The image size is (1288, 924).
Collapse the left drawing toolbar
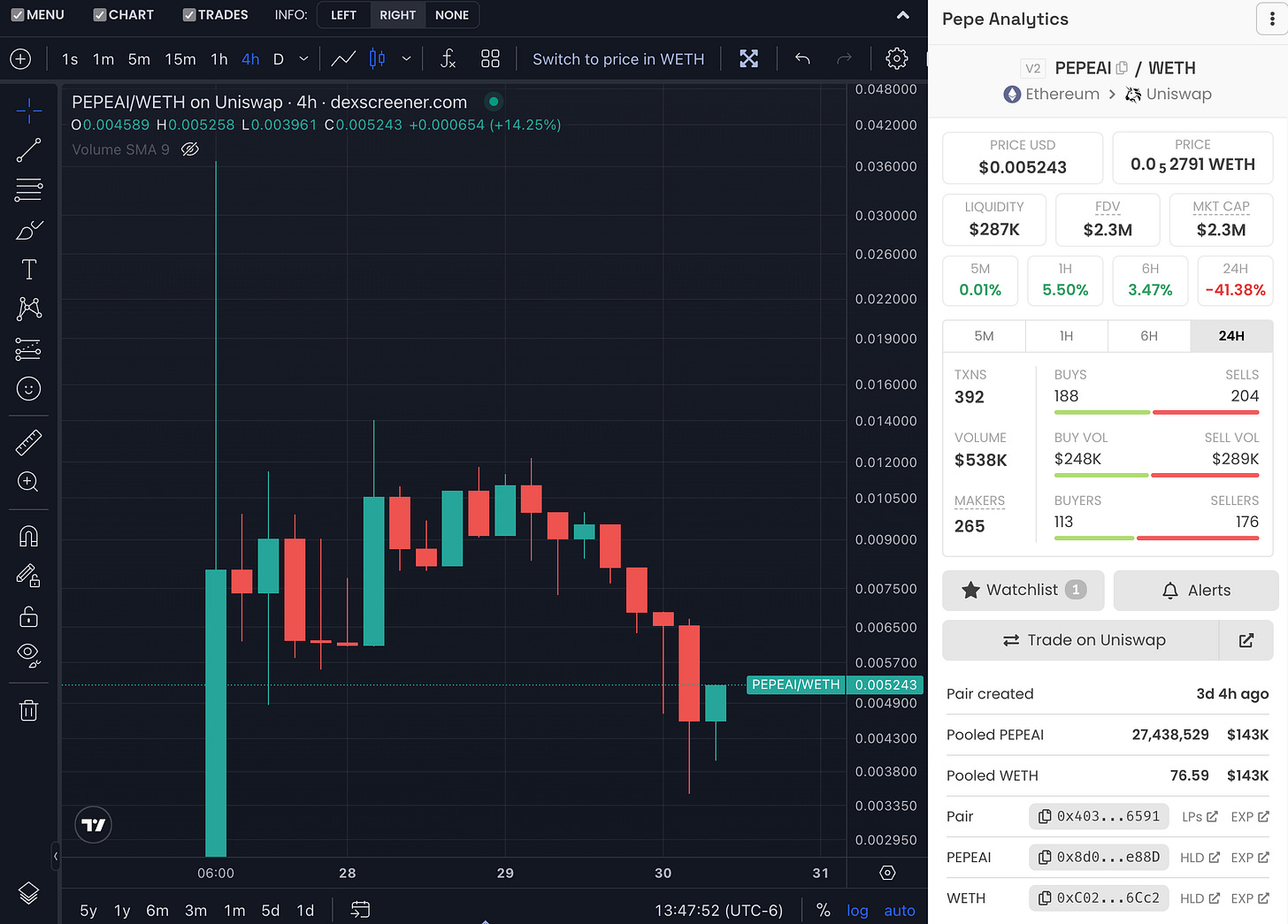pos(55,856)
